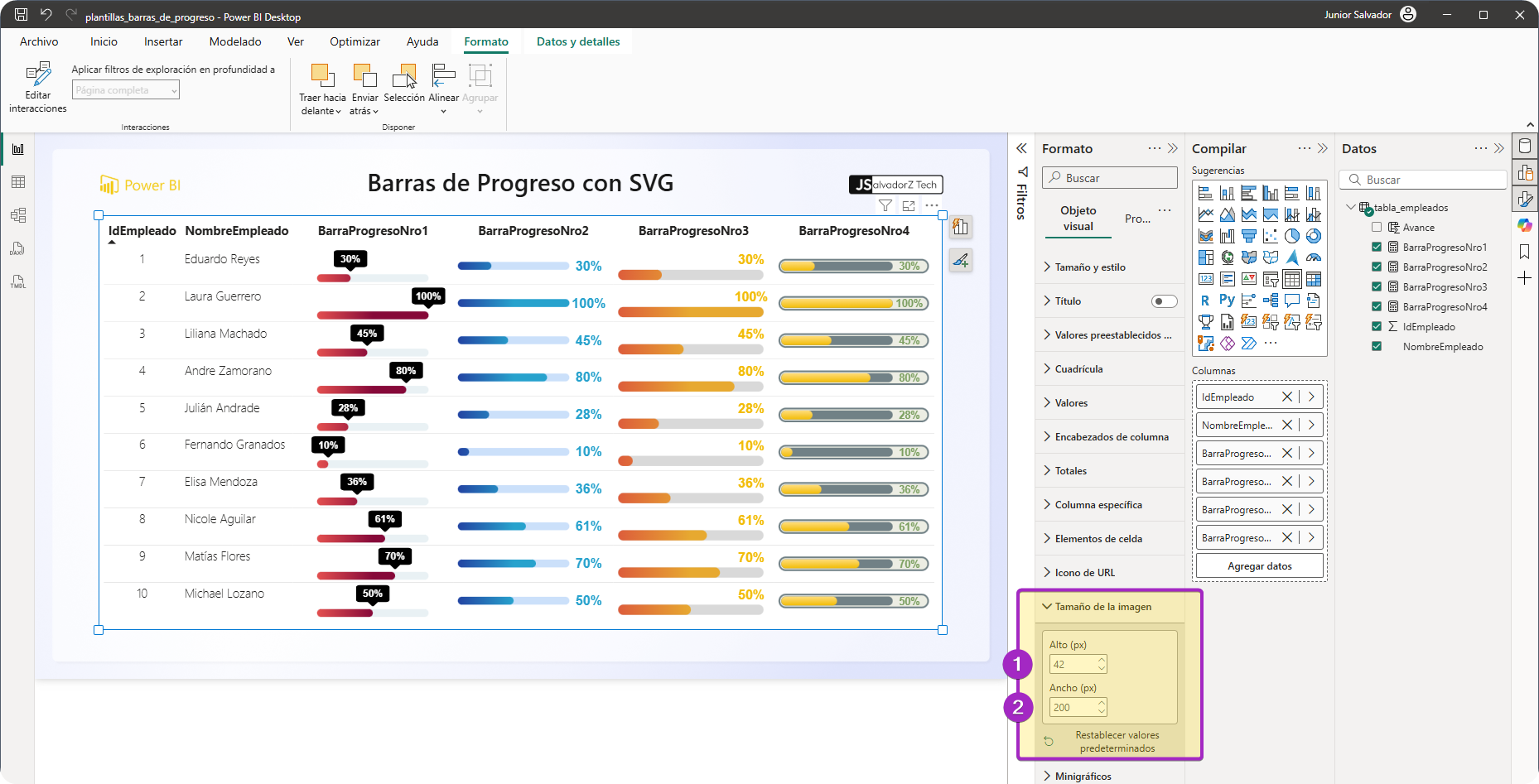The image size is (1539, 784).
Task: Click filter icon above the table visual
Action: coord(885,205)
